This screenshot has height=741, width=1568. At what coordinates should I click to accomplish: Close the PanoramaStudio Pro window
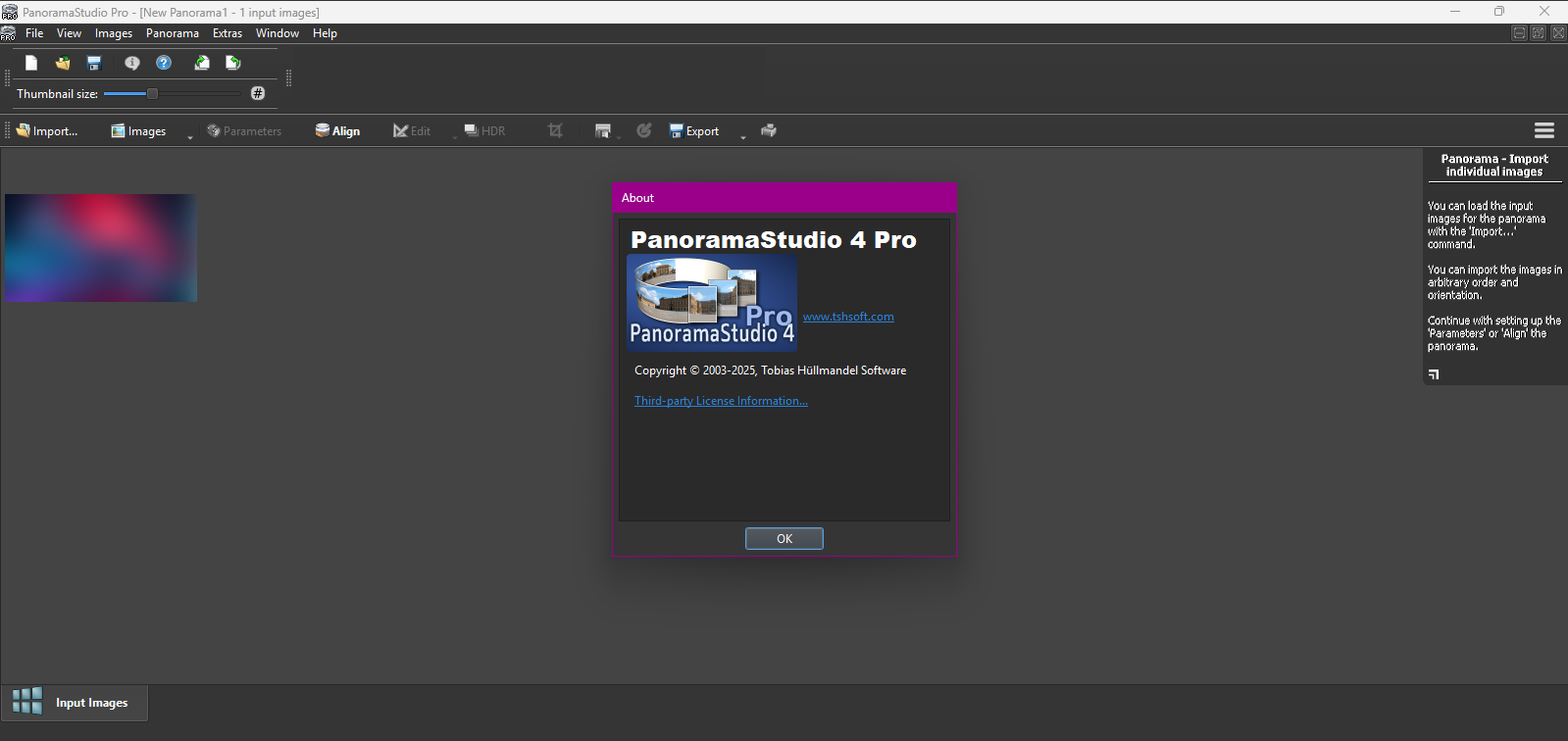pos(1544,12)
